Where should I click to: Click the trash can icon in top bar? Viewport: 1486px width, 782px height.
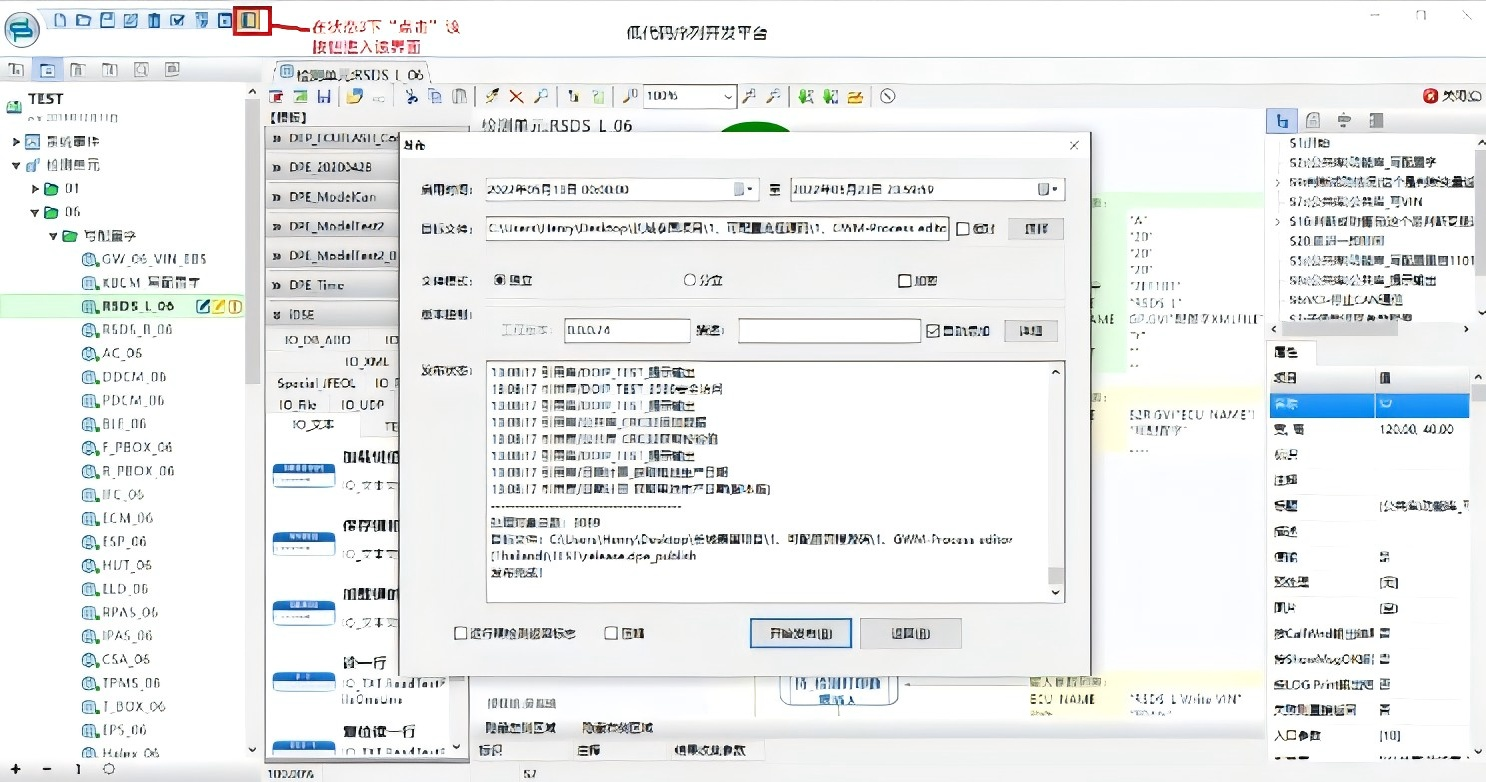pos(154,20)
